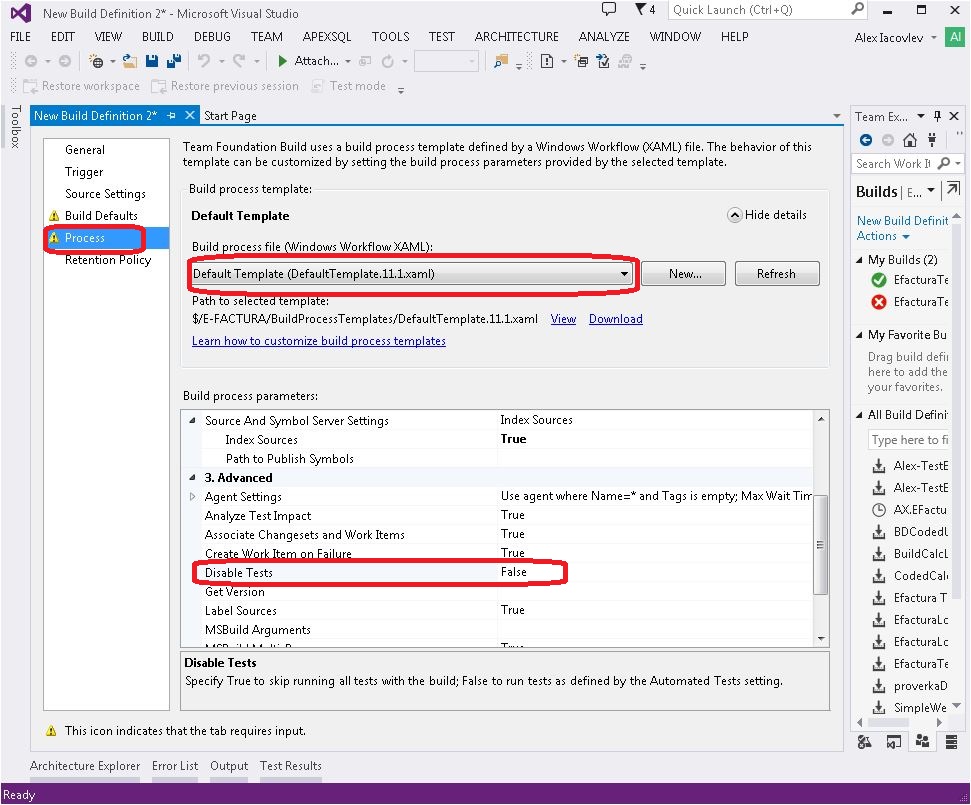Click the Open File folder icon
Image resolution: width=971 pixels, height=805 pixels.
[x=129, y=61]
